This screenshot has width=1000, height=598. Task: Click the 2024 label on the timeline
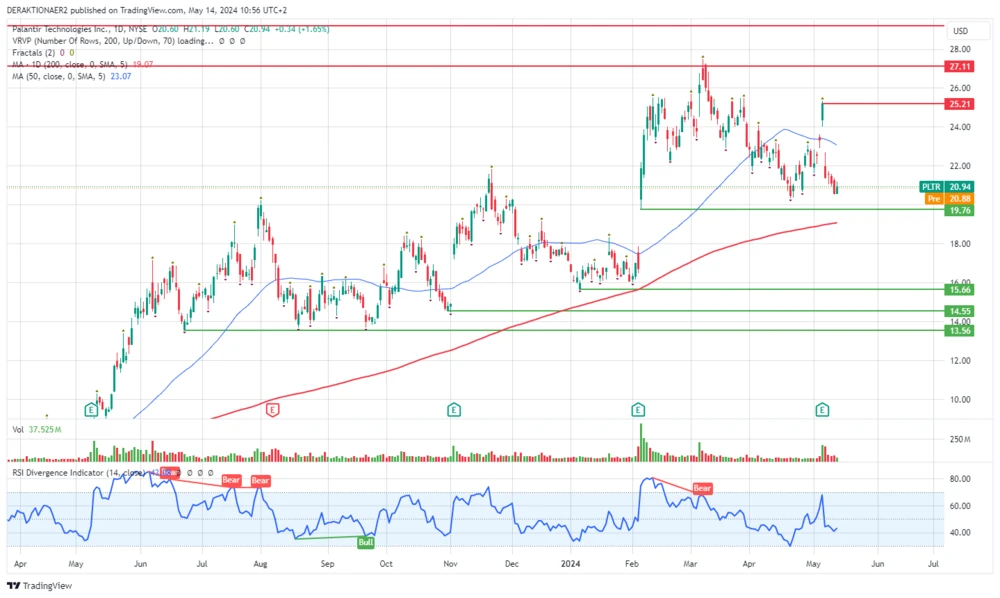(570, 564)
